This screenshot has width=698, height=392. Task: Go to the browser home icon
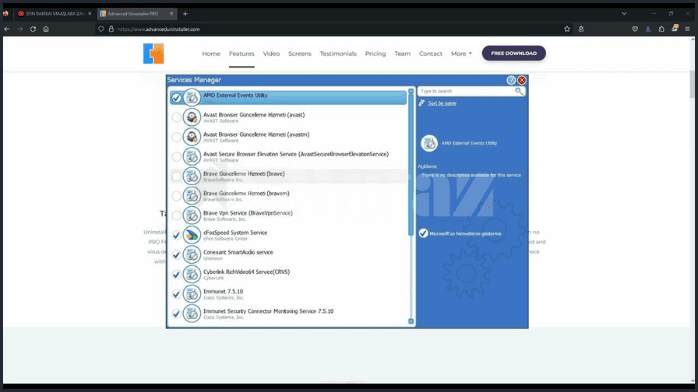point(46,29)
